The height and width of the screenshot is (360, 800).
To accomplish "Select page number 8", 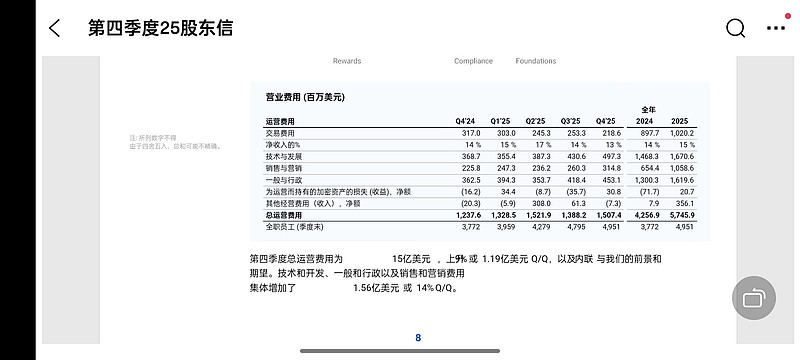I will [418, 338].
